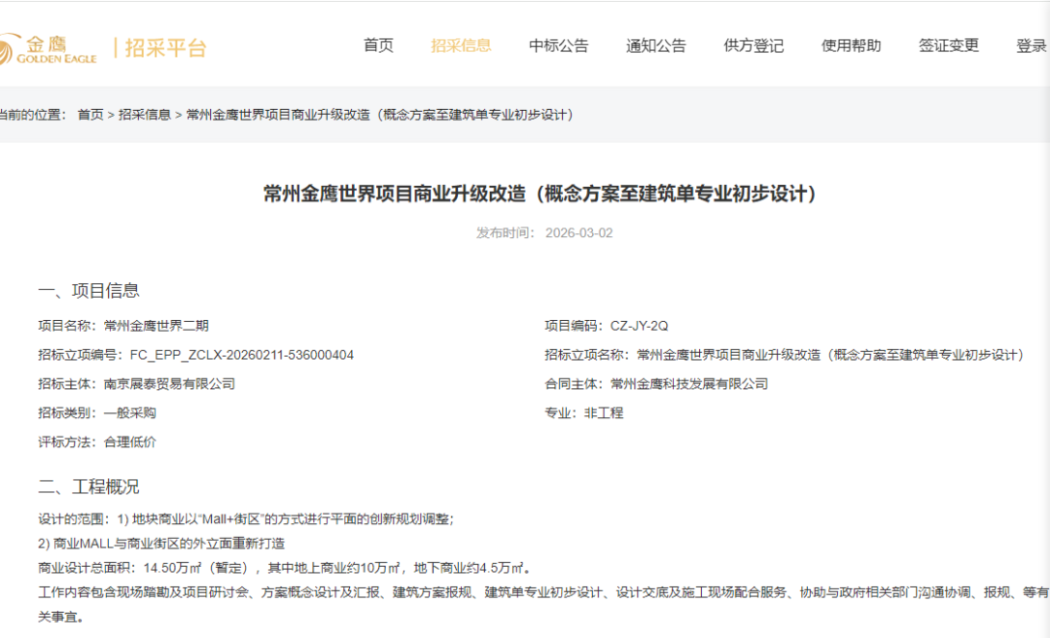Click the total area line 14.50万㎡

285,568
